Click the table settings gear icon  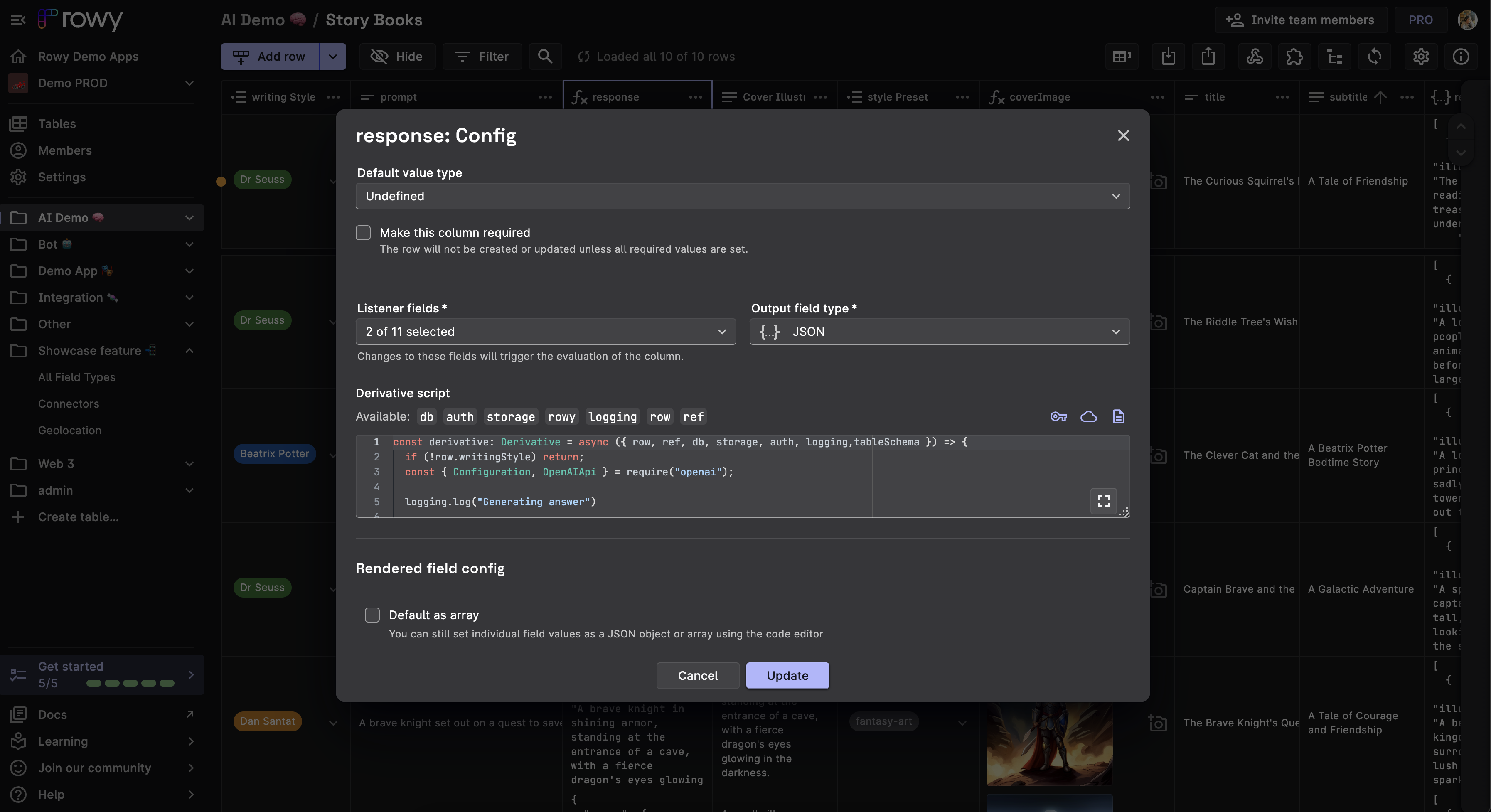click(x=1420, y=57)
